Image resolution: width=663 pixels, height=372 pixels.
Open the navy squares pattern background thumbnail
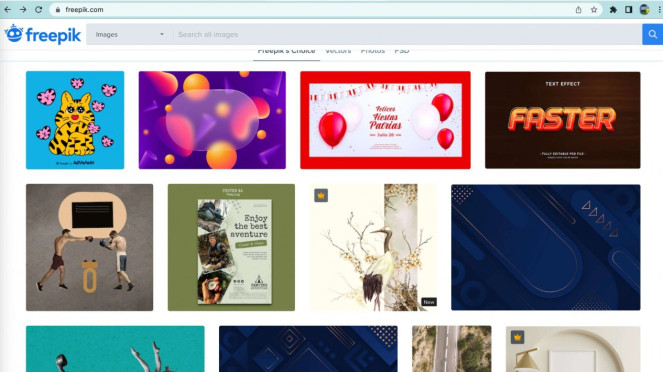[x=308, y=349]
